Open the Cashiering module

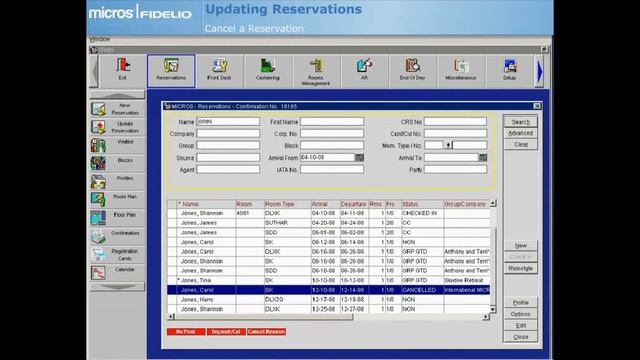268,71
